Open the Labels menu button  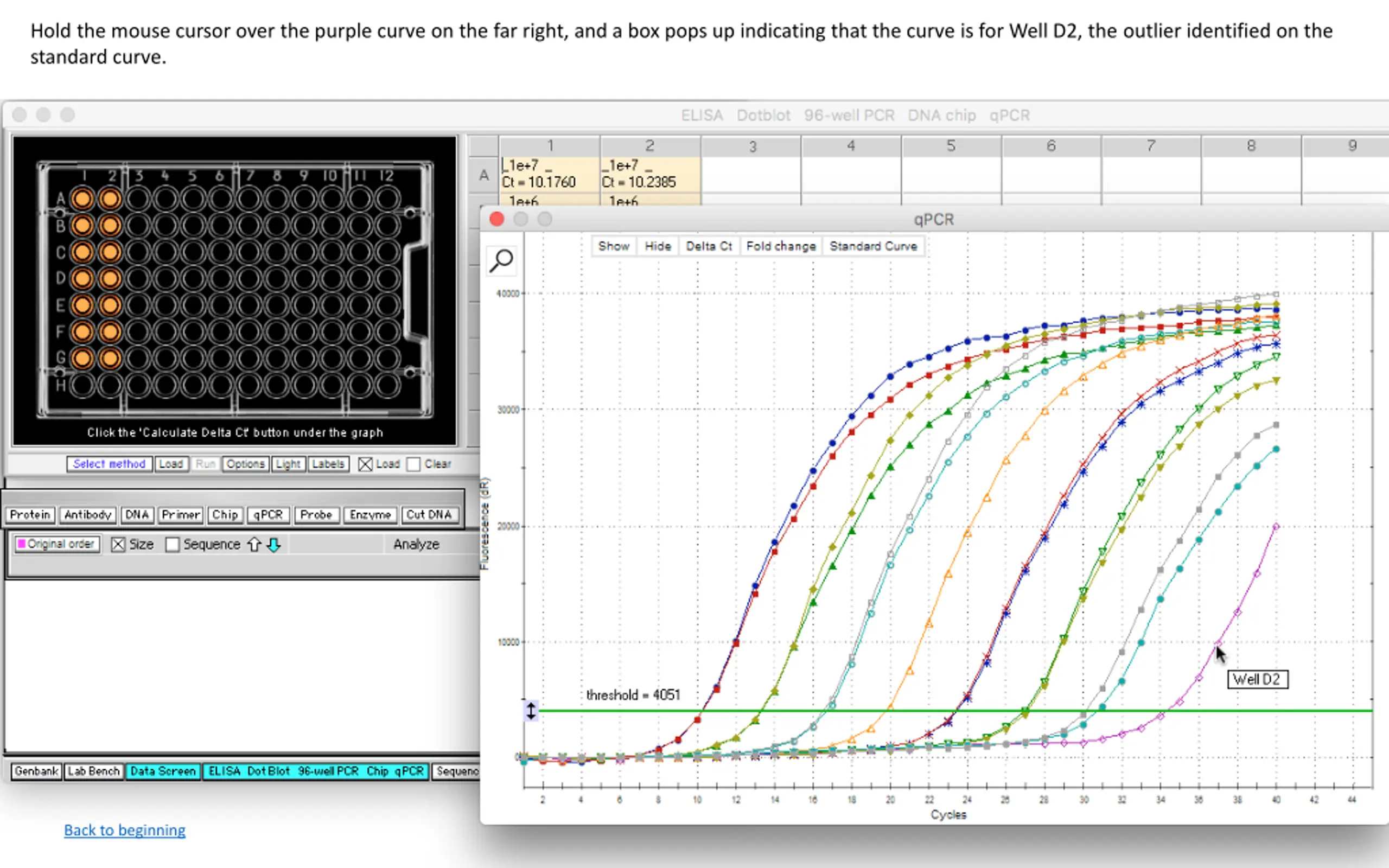(328, 464)
